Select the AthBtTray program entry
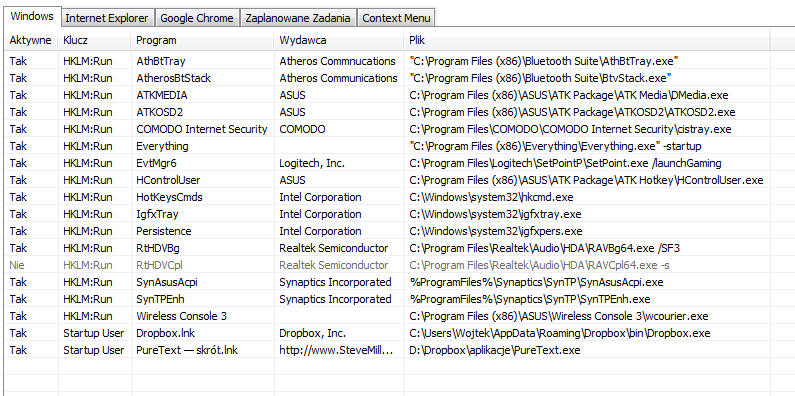795x396 pixels. [x=161, y=61]
